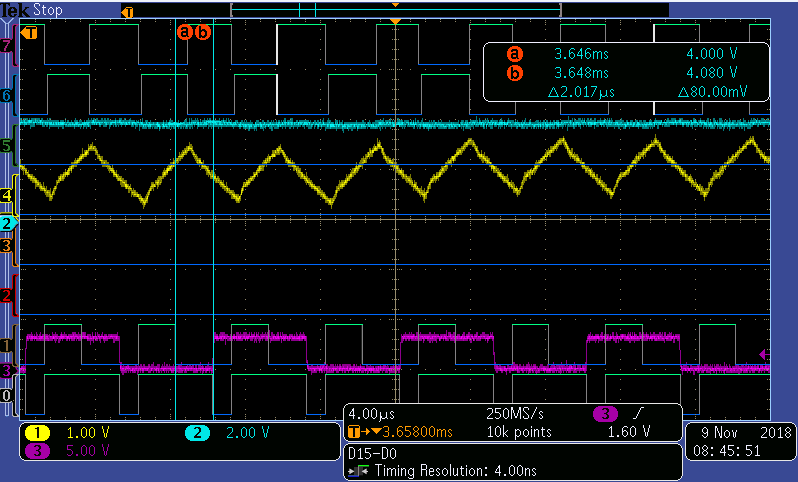
Task: Open the 1.60 V trigger level setting
Action: coord(629,432)
